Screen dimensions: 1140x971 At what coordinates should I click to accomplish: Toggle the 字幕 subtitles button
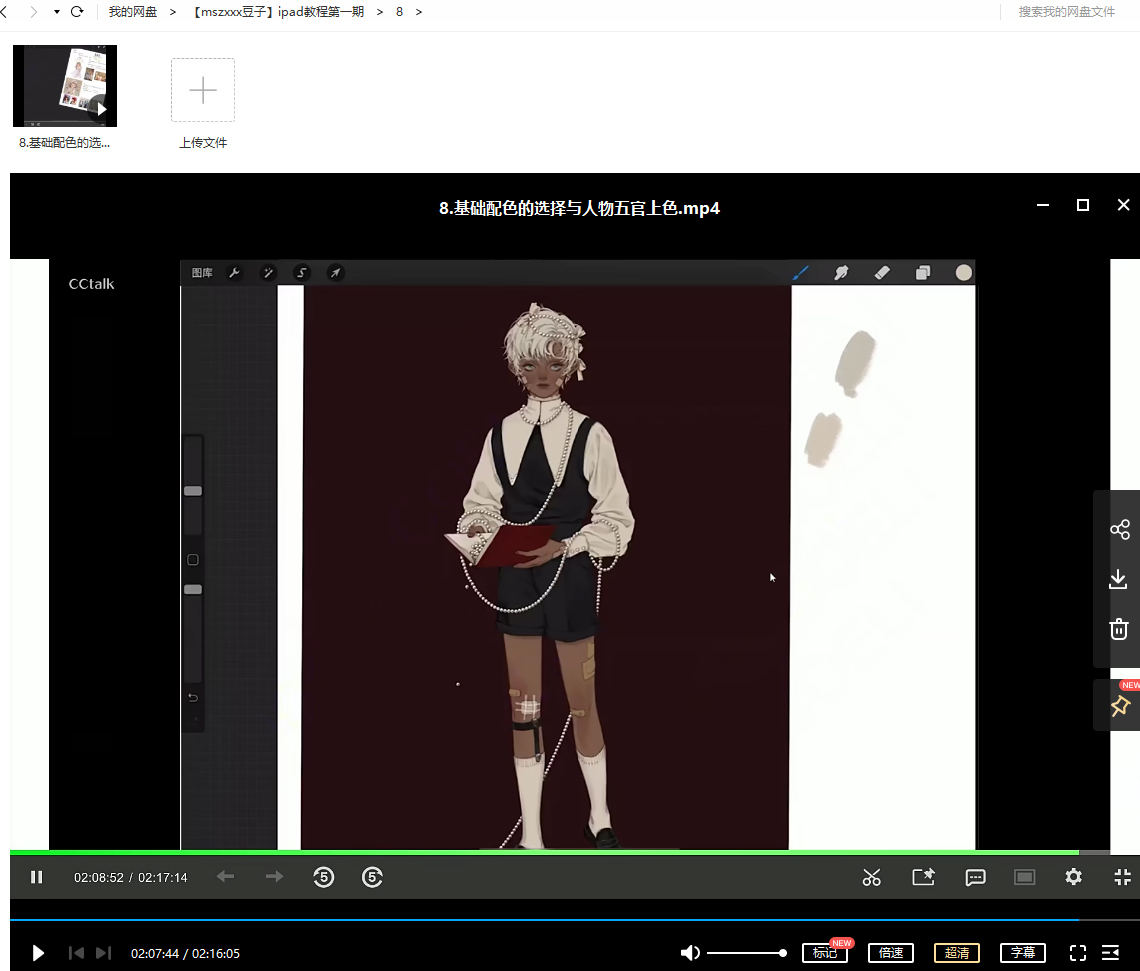click(1022, 953)
